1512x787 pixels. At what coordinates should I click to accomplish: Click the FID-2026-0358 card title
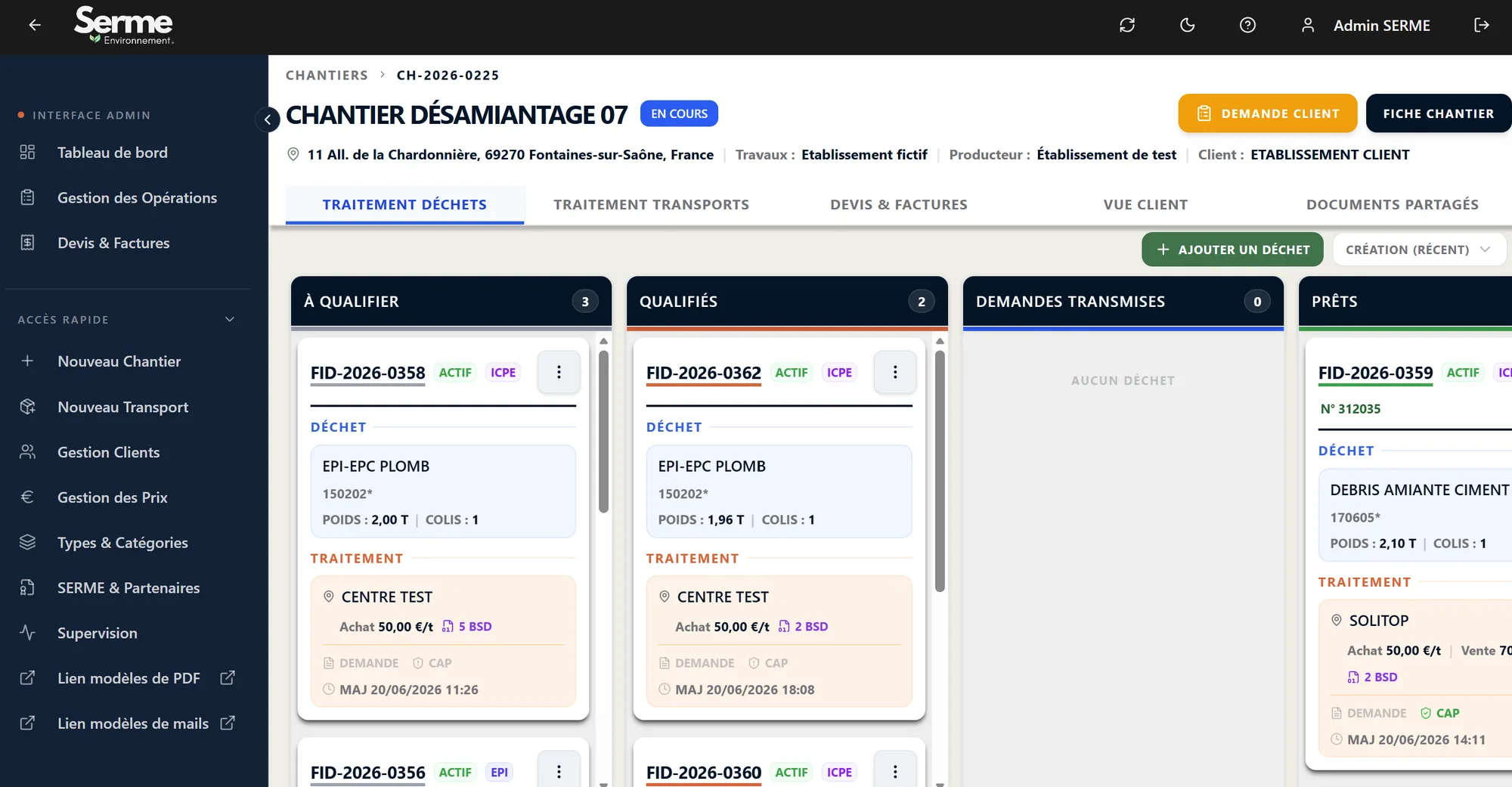tap(368, 373)
